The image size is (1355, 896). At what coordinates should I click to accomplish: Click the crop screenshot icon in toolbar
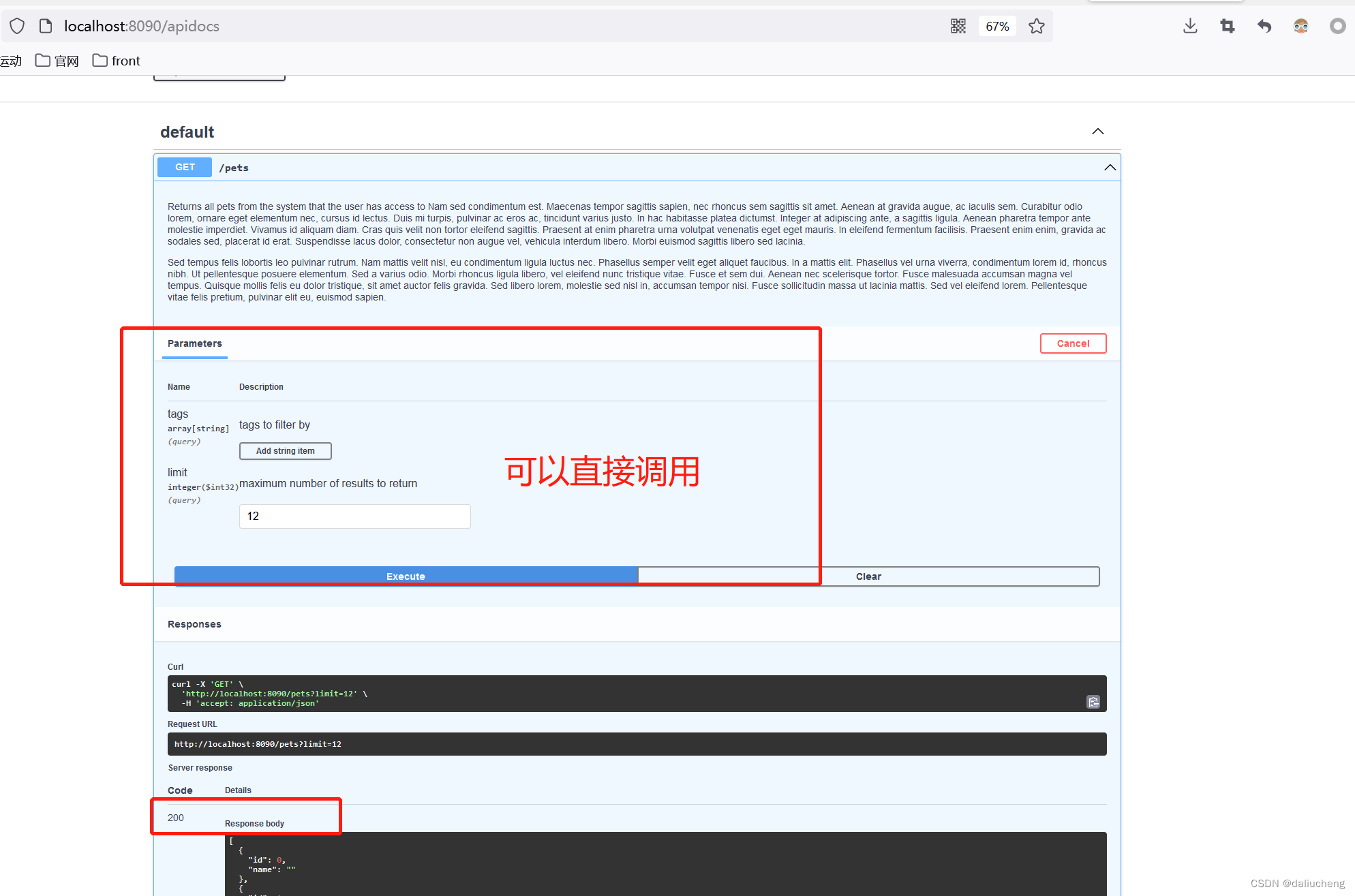[x=1227, y=26]
